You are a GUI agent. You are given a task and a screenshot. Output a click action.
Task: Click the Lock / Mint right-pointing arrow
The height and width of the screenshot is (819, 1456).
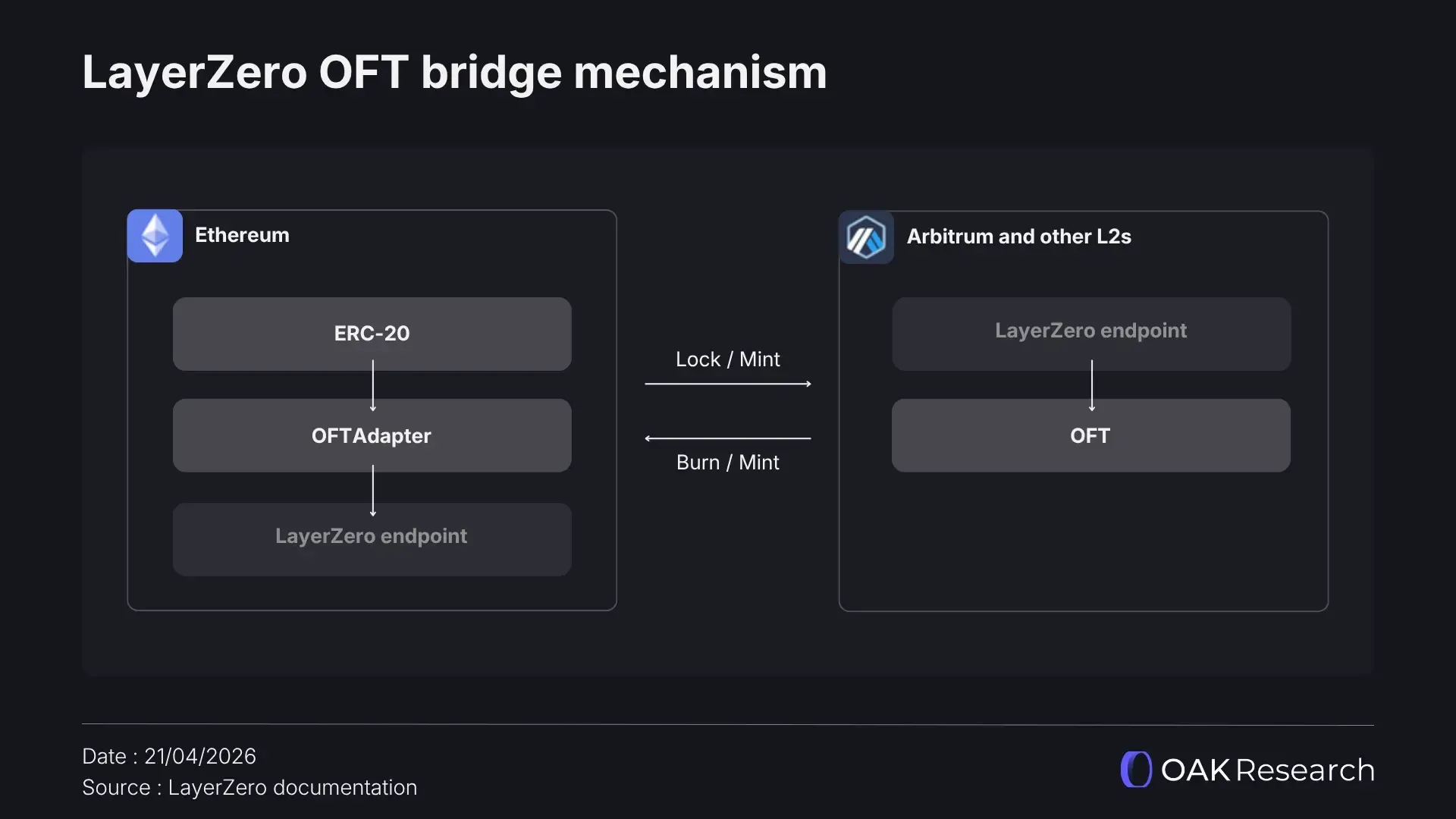coord(728,384)
